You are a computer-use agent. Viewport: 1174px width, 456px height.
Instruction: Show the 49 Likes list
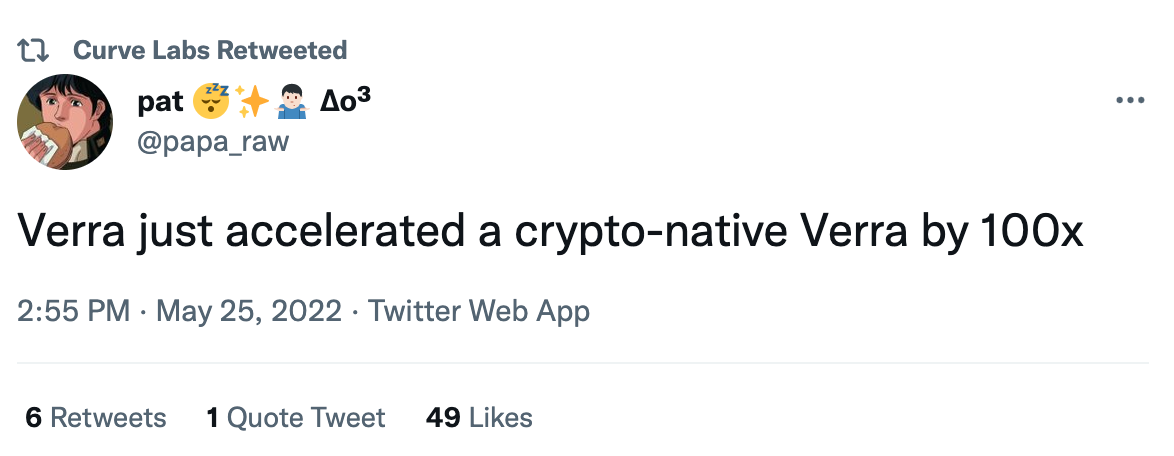[x=479, y=417]
